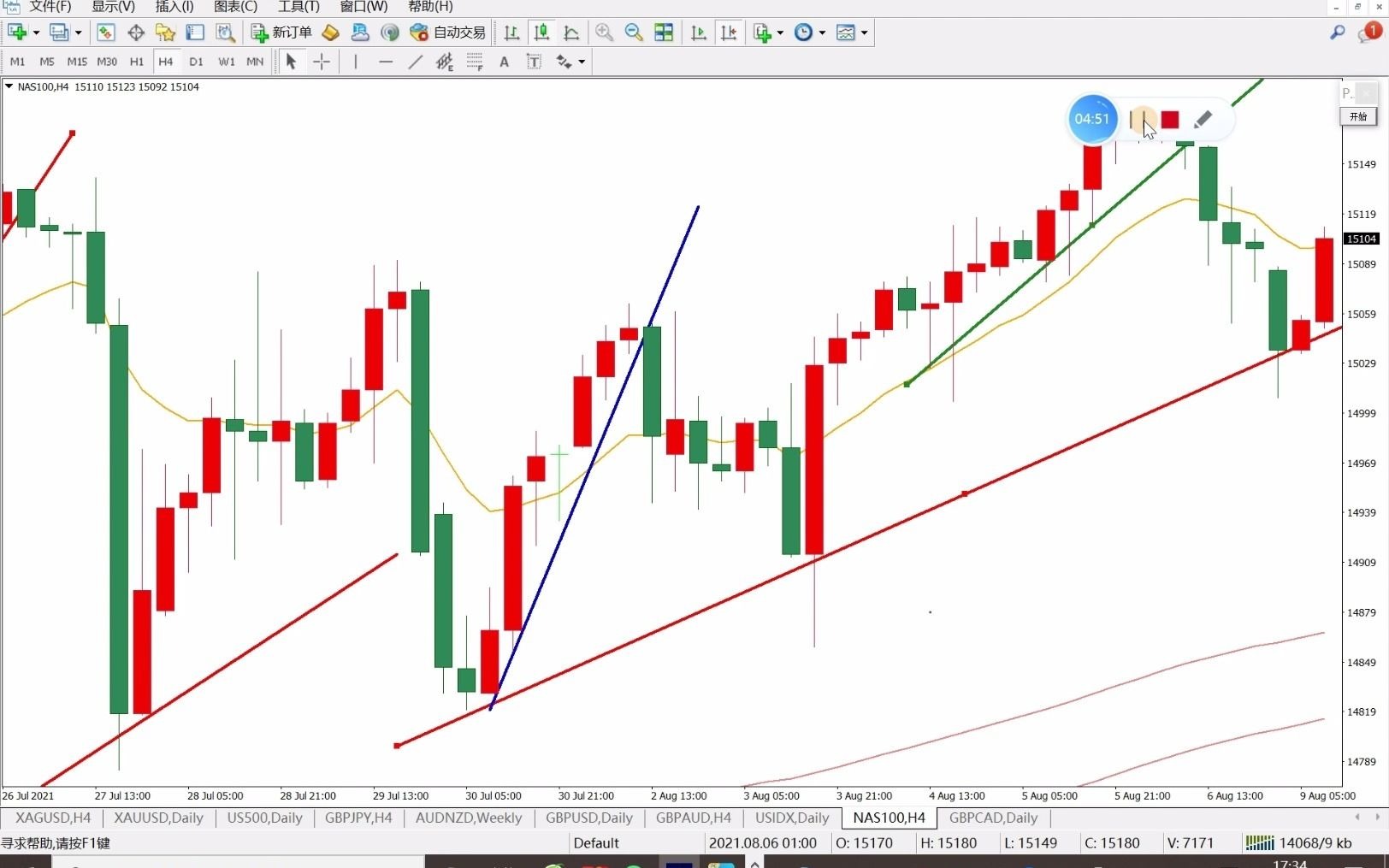1389x868 pixels.
Task: Switch to the XAUUSD,Daily tab
Action: pos(158,818)
